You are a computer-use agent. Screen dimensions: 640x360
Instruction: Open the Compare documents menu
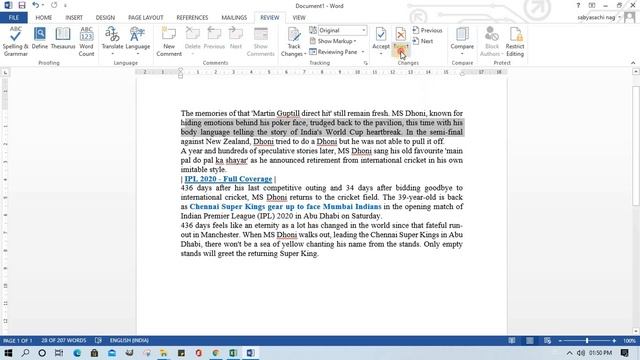click(462, 41)
